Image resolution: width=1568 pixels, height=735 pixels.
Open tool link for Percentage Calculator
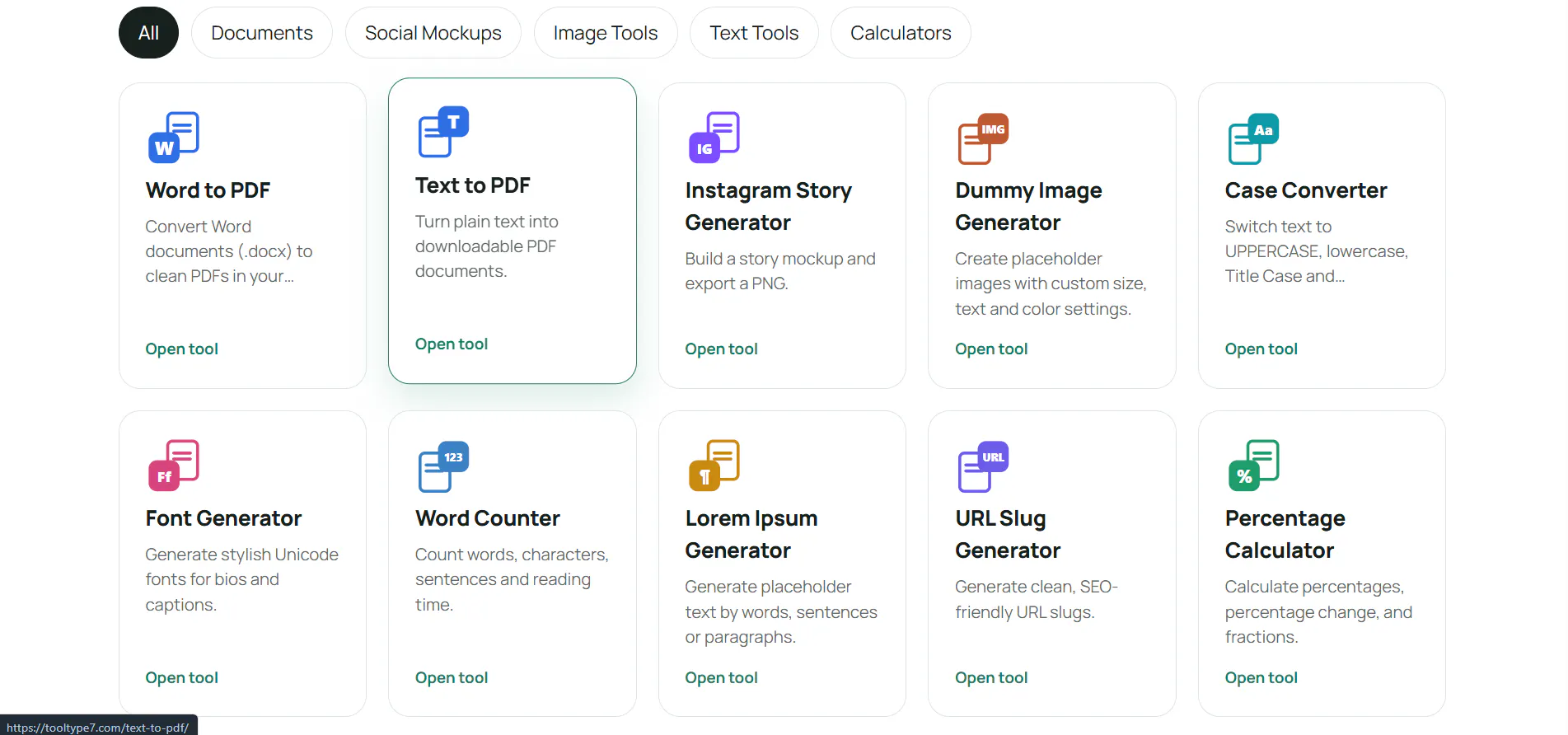1261,677
